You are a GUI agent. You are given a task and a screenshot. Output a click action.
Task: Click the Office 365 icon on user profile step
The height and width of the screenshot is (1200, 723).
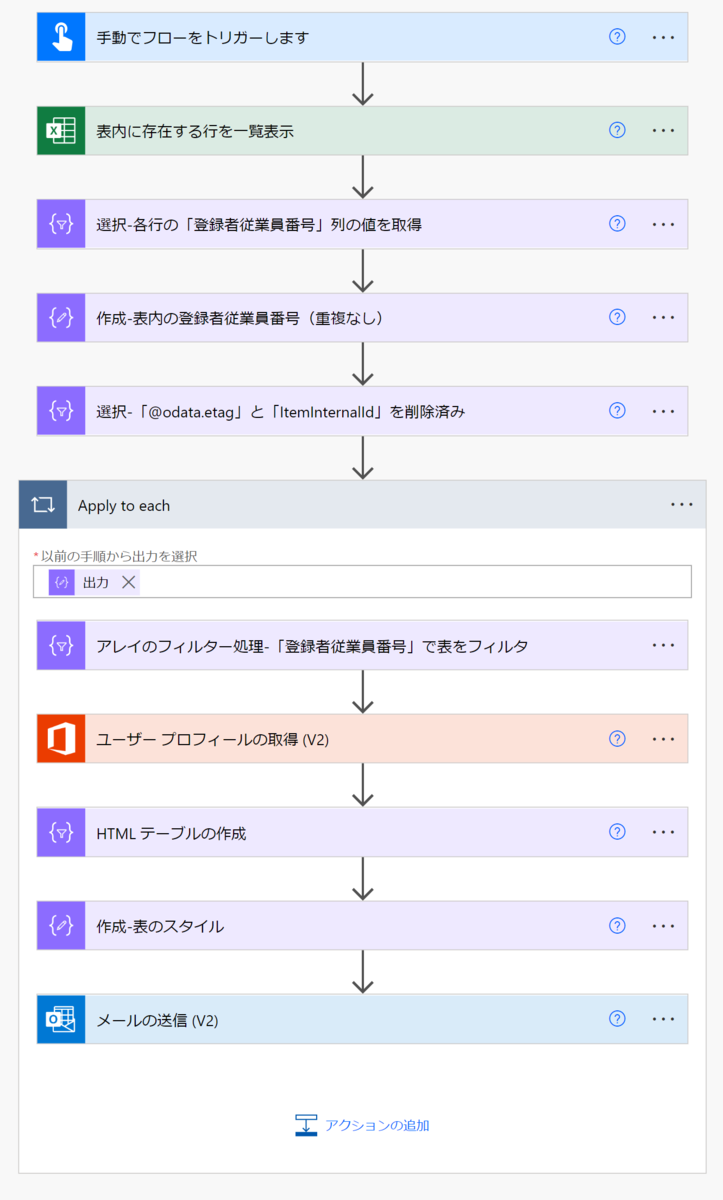pyautogui.click(x=61, y=739)
